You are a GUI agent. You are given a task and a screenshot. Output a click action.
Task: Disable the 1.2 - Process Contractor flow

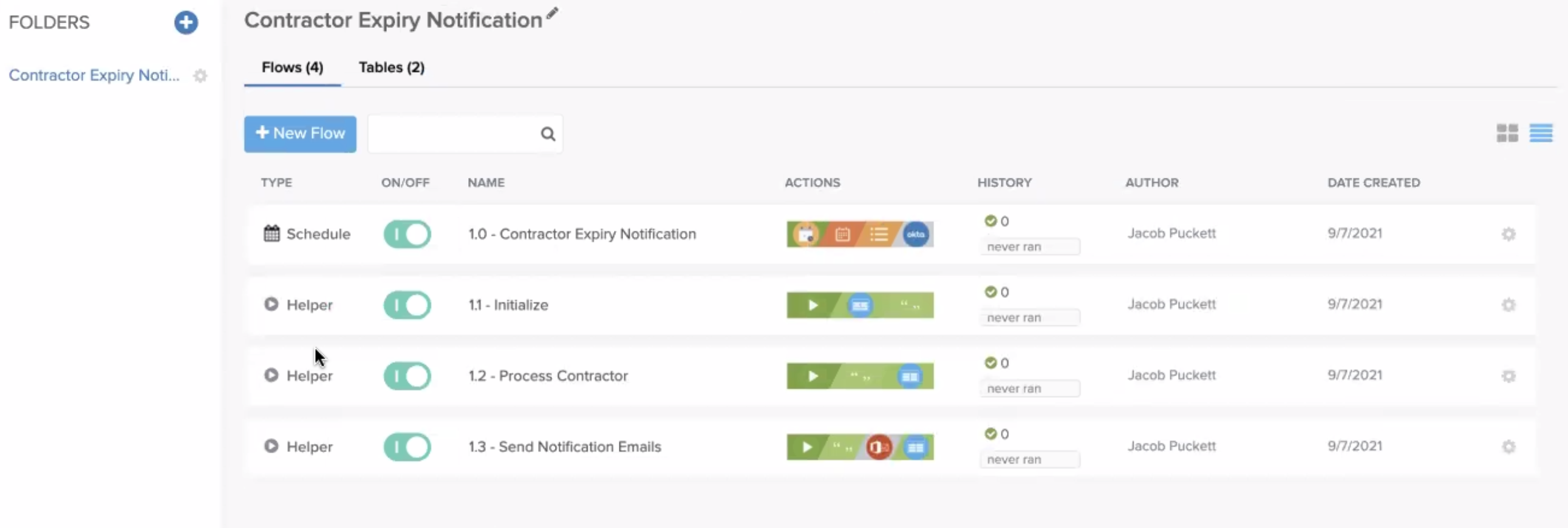pos(407,376)
